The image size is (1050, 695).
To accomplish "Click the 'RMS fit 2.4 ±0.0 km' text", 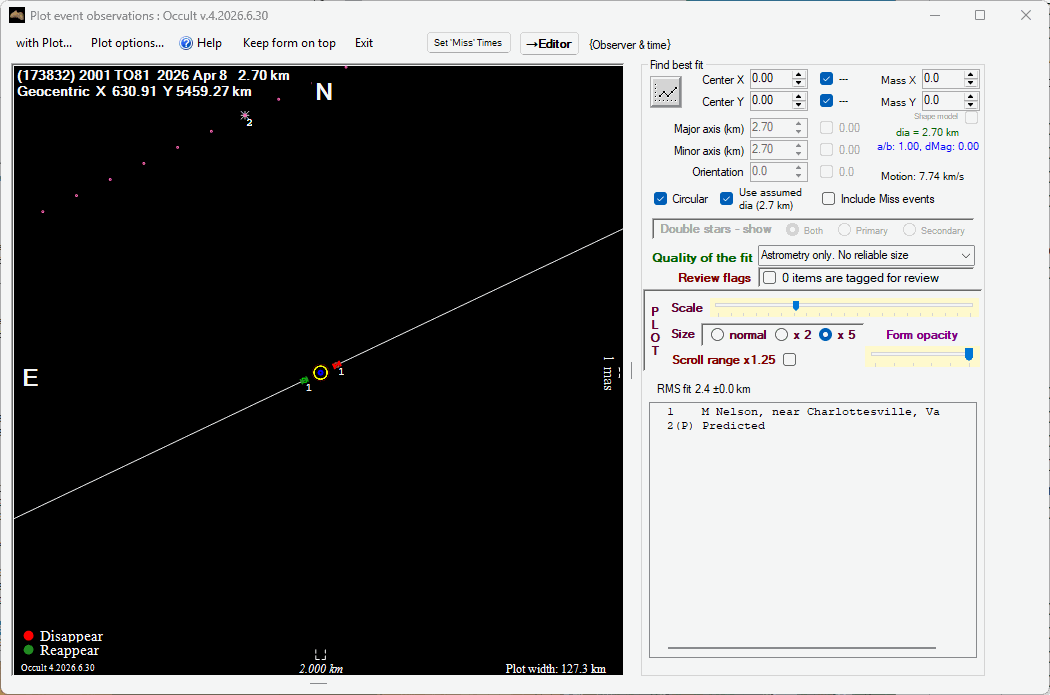I will tap(704, 389).
